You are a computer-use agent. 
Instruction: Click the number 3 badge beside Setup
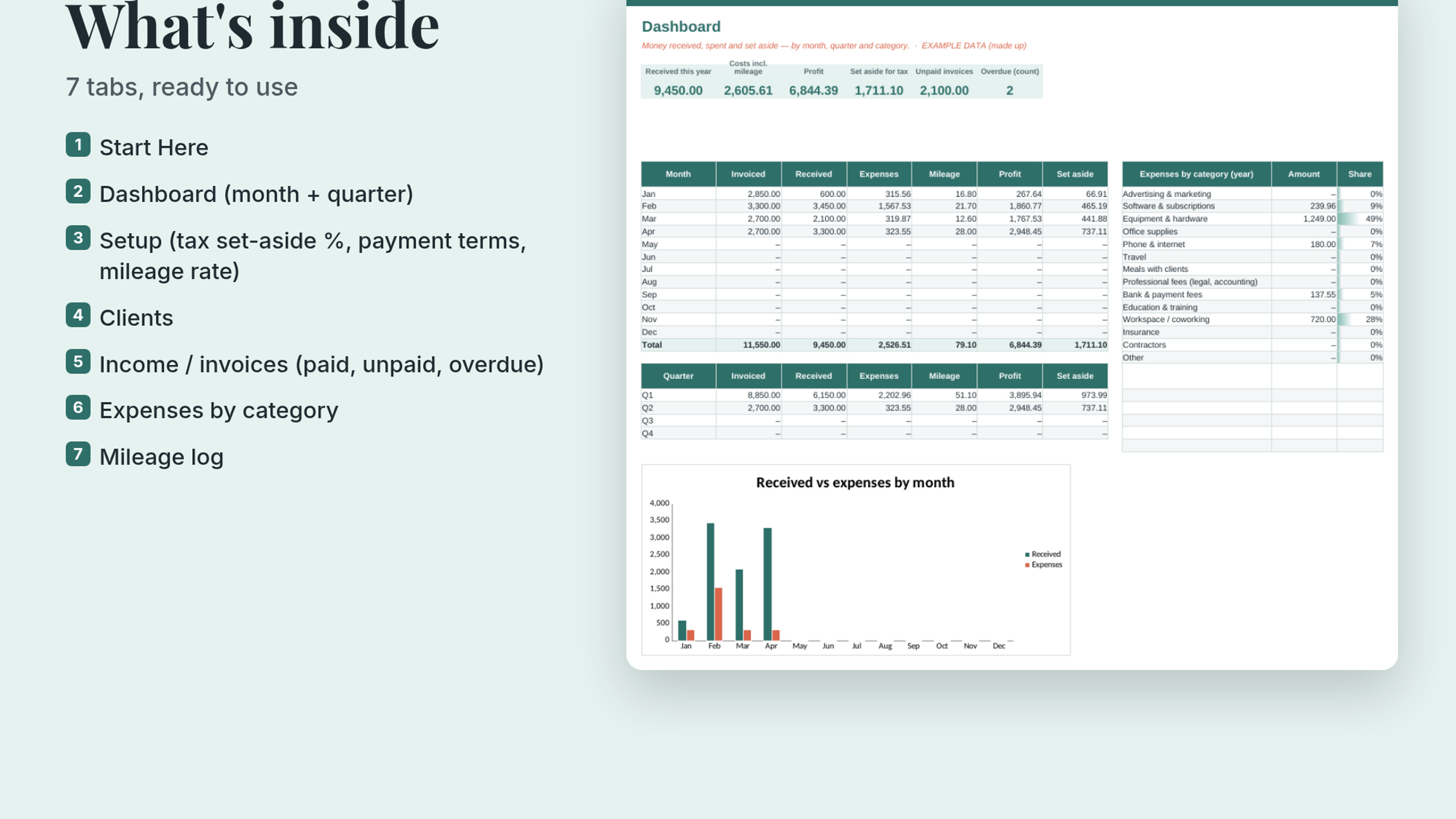pyautogui.click(x=78, y=238)
